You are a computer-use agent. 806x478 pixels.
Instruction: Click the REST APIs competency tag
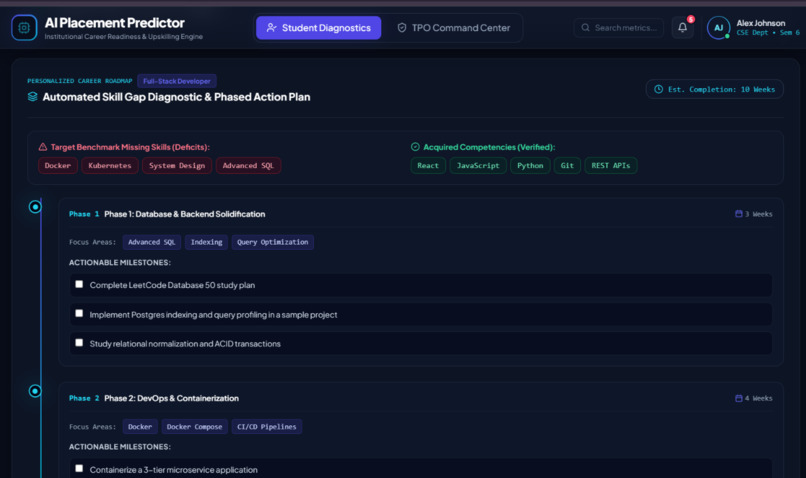pos(611,166)
